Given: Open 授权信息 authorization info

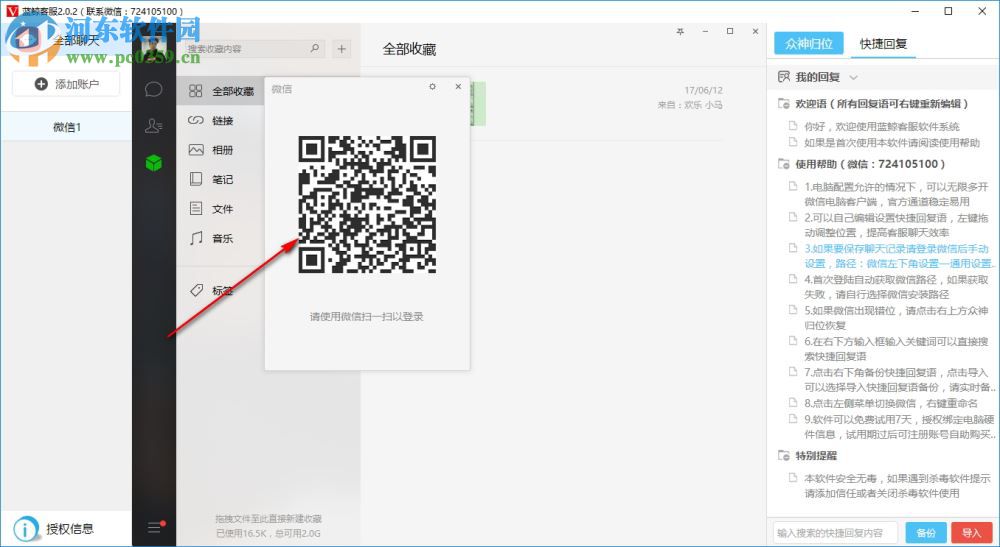Looking at the screenshot, I should tap(54, 529).
